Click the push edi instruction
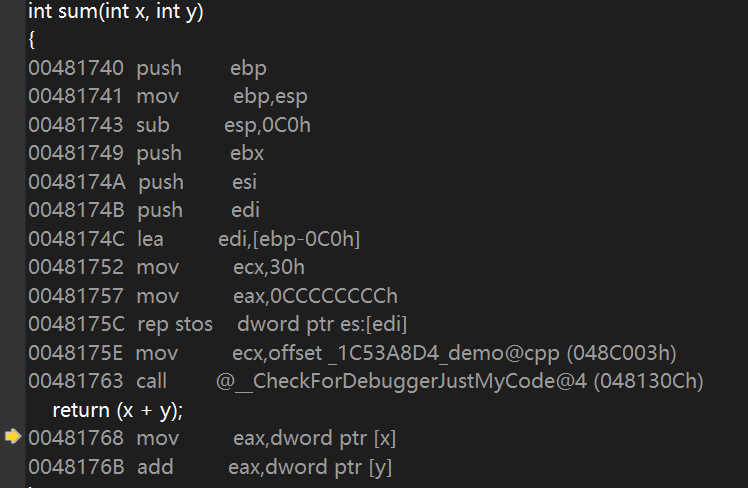This screenshot has width=748, height=488. (x=144, y=210)
